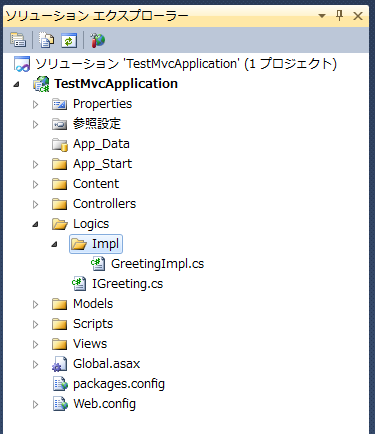The image size is (375, 434).
Task: Select the GreetingImpl.cs file name
Action: coord(157,264)
